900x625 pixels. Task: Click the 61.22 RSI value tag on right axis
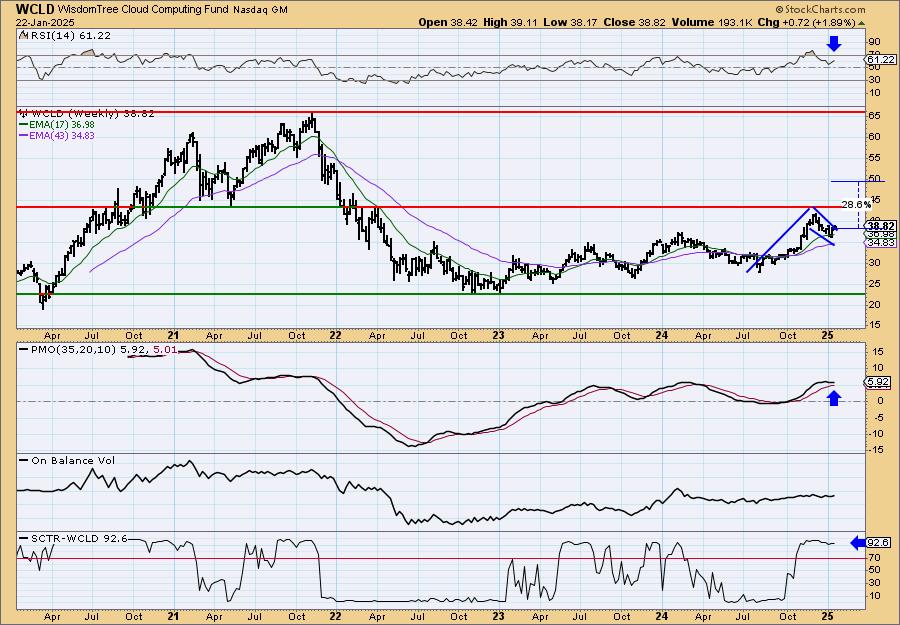tap(881, 60)
